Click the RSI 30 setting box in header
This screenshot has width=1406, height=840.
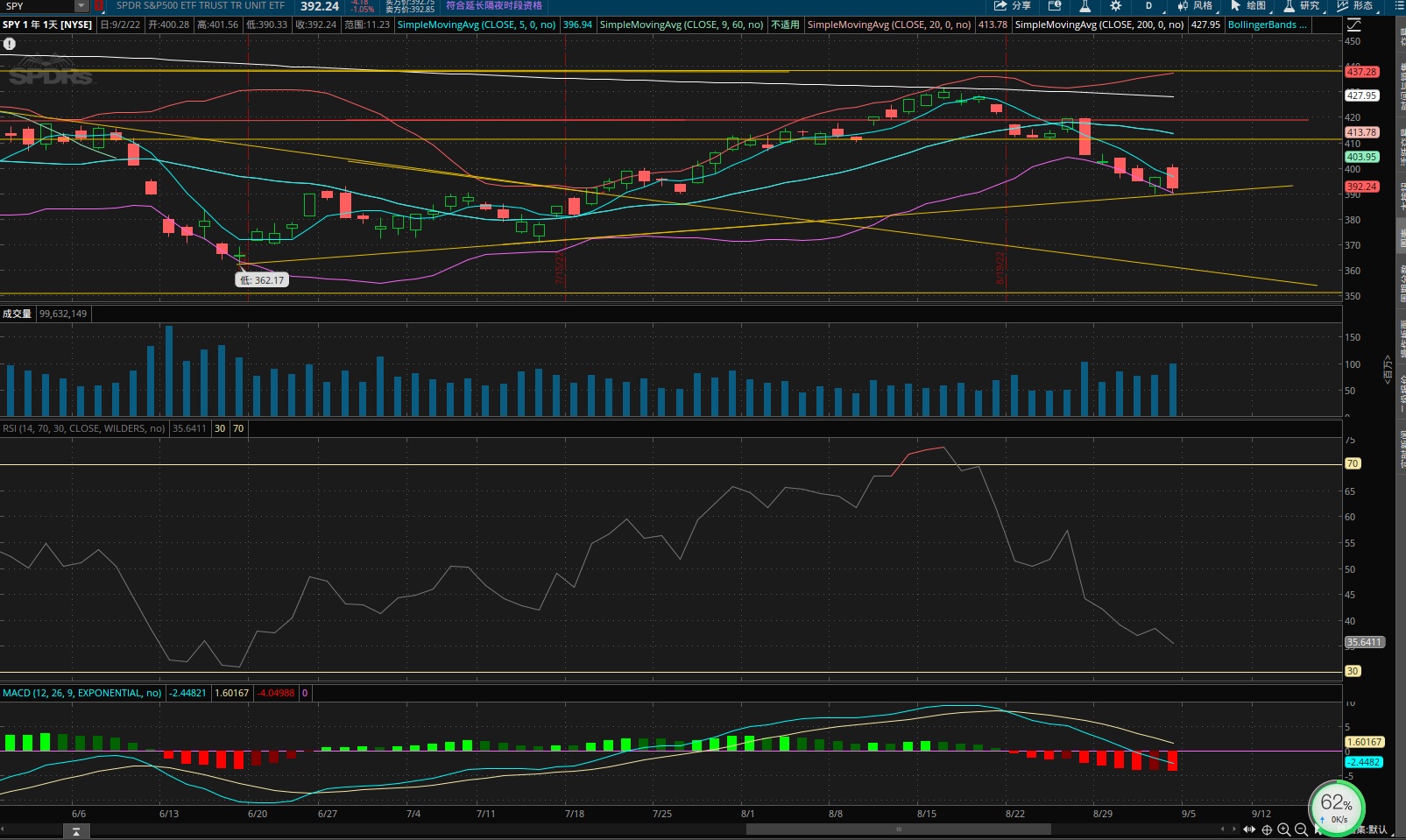(220, 428)
